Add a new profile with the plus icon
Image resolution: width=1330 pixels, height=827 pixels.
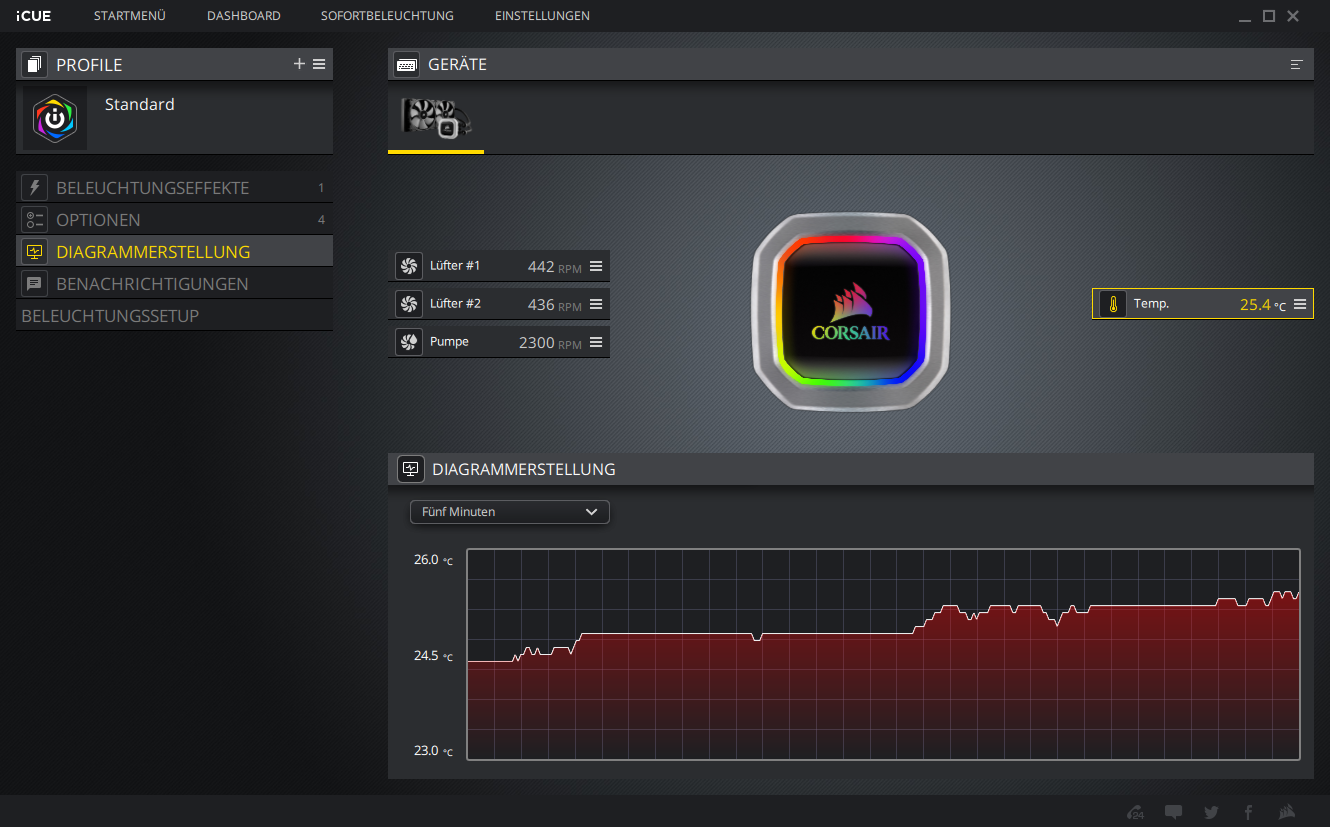tap(299, 64)
